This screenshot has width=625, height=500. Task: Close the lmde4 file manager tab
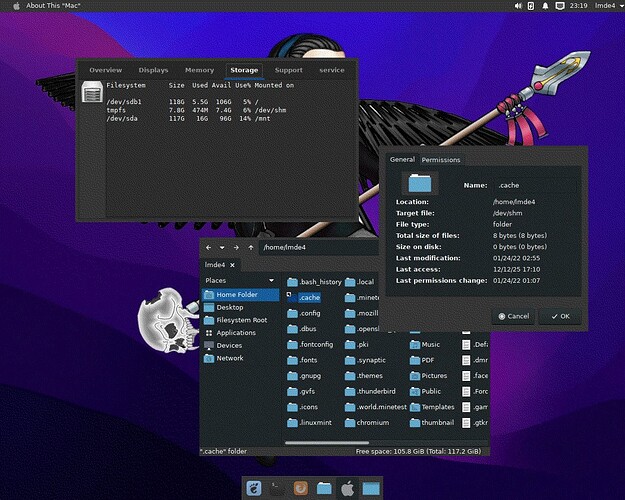tap(232, 265)
